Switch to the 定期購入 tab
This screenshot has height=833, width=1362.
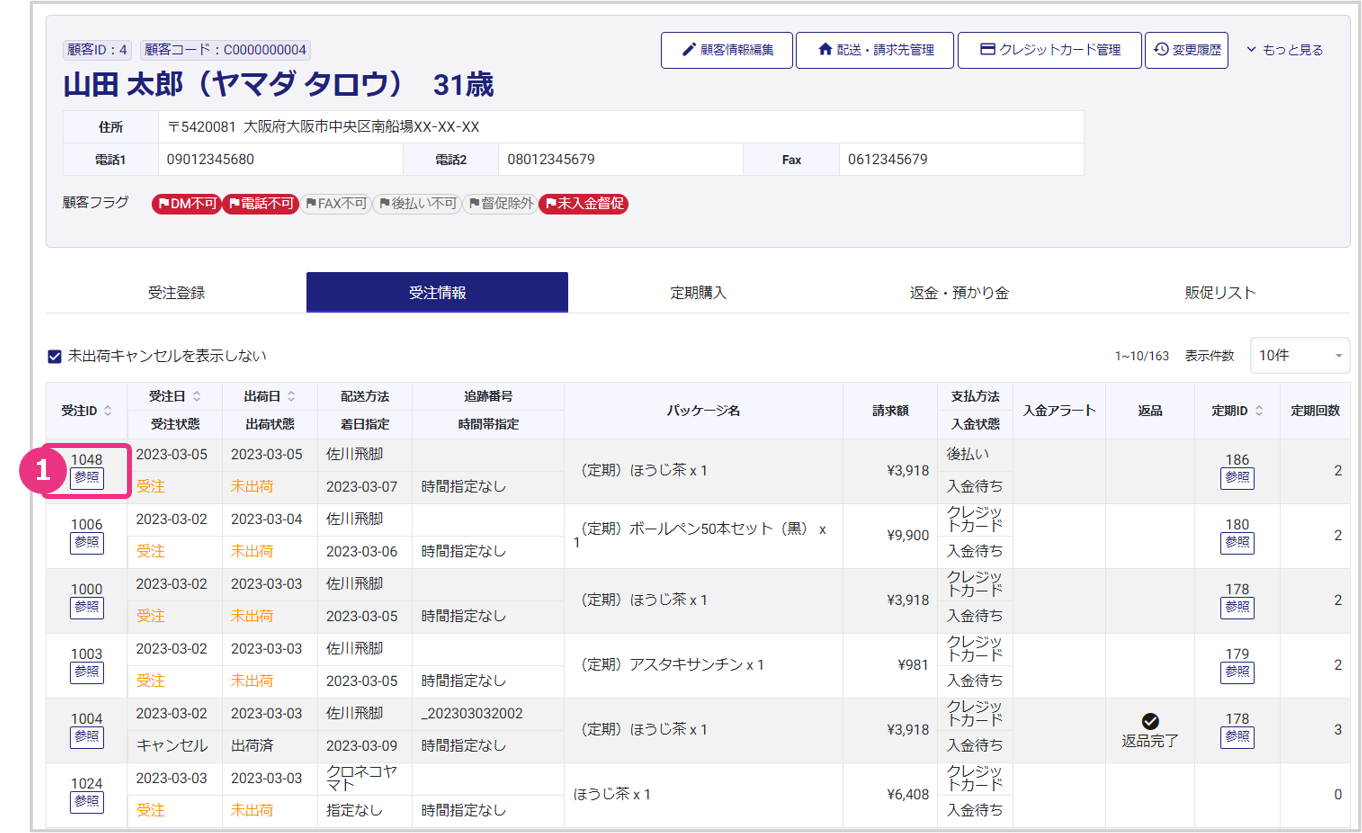click(698, 293)
